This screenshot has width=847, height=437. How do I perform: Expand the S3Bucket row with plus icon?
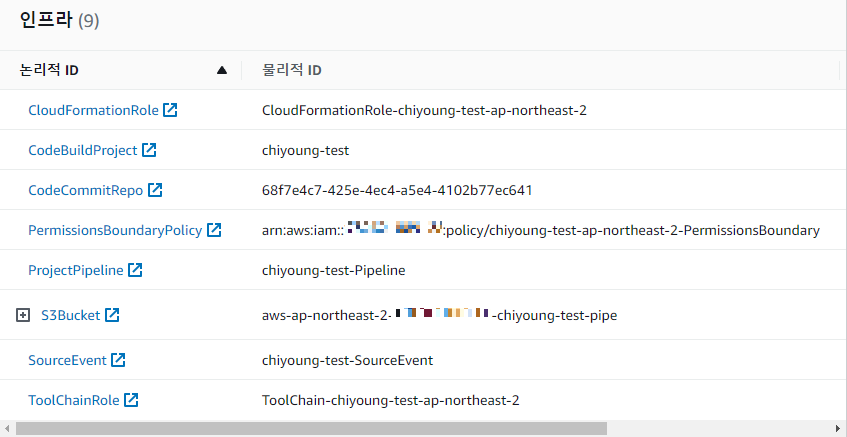tap(23, 315)
